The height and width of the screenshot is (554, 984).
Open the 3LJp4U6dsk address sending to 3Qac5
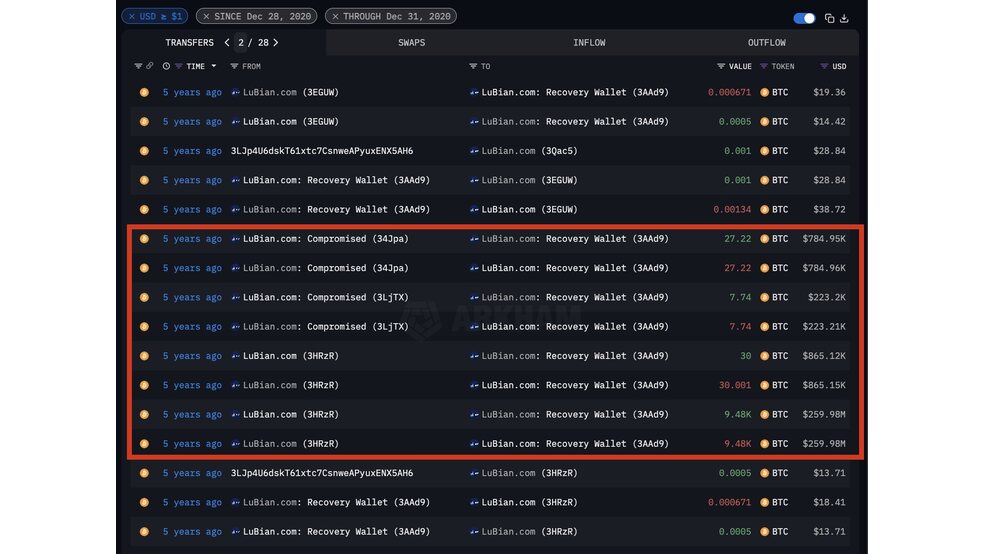click(322, 151)
